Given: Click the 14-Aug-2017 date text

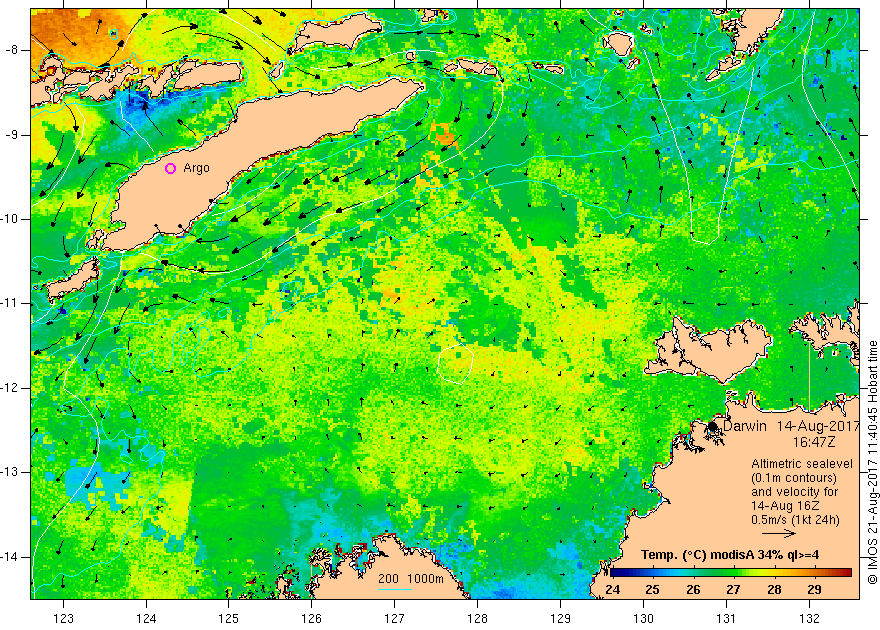Looking at the screenshot, I should [x=818, y=426].
